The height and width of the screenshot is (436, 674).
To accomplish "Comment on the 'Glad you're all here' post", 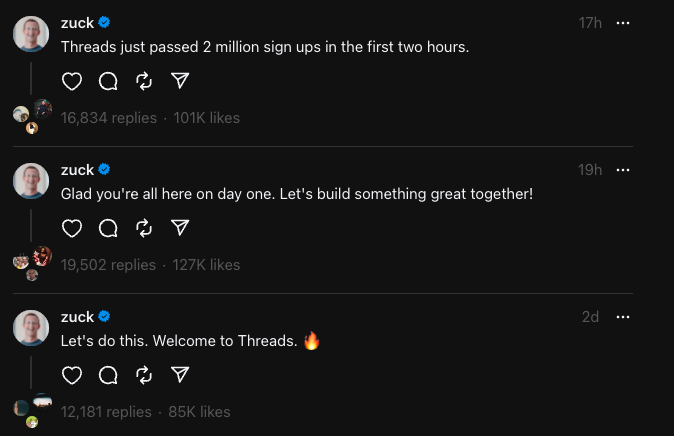I will tap(108, 228).
